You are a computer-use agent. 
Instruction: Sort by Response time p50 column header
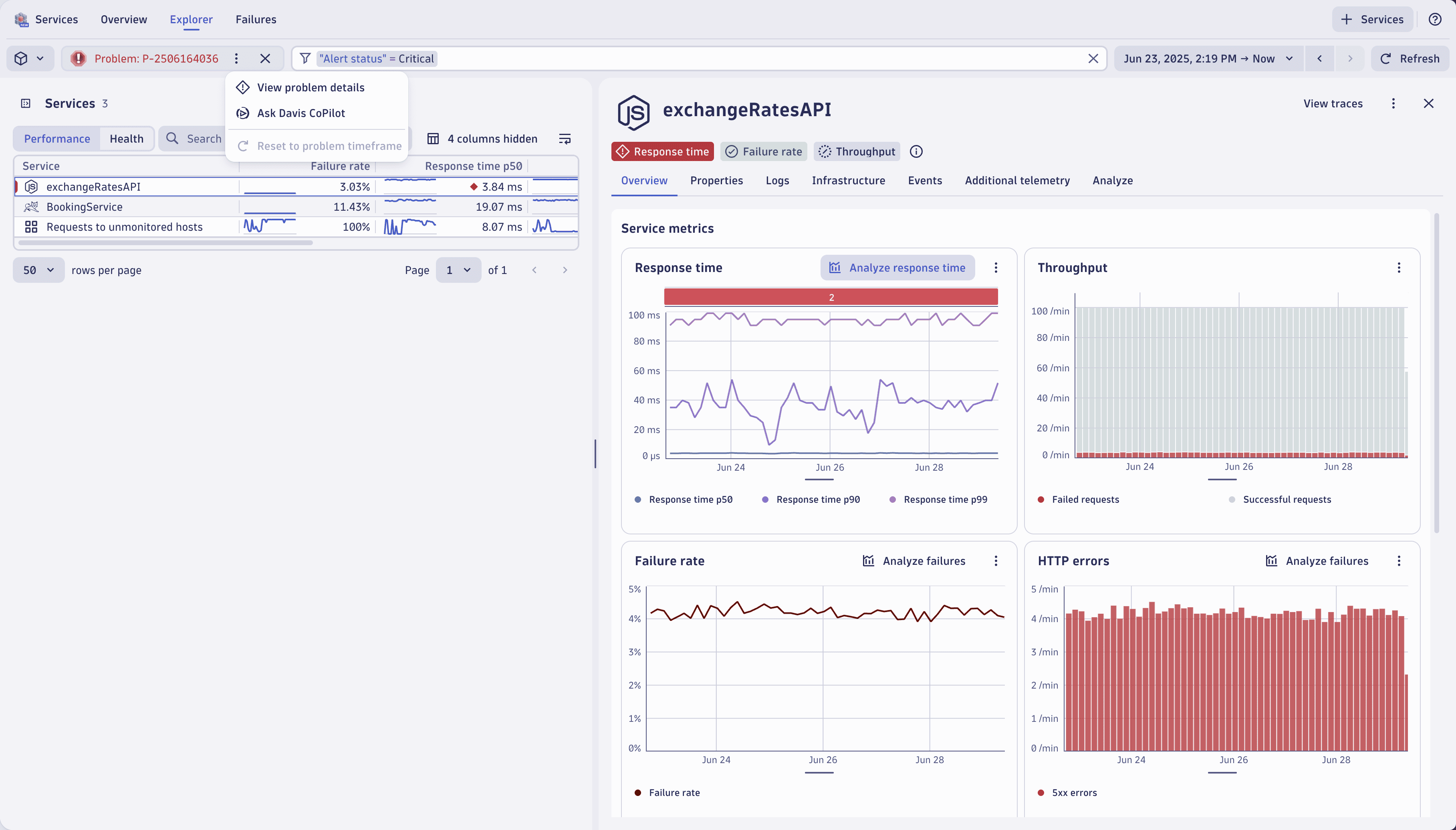[473, 166]
